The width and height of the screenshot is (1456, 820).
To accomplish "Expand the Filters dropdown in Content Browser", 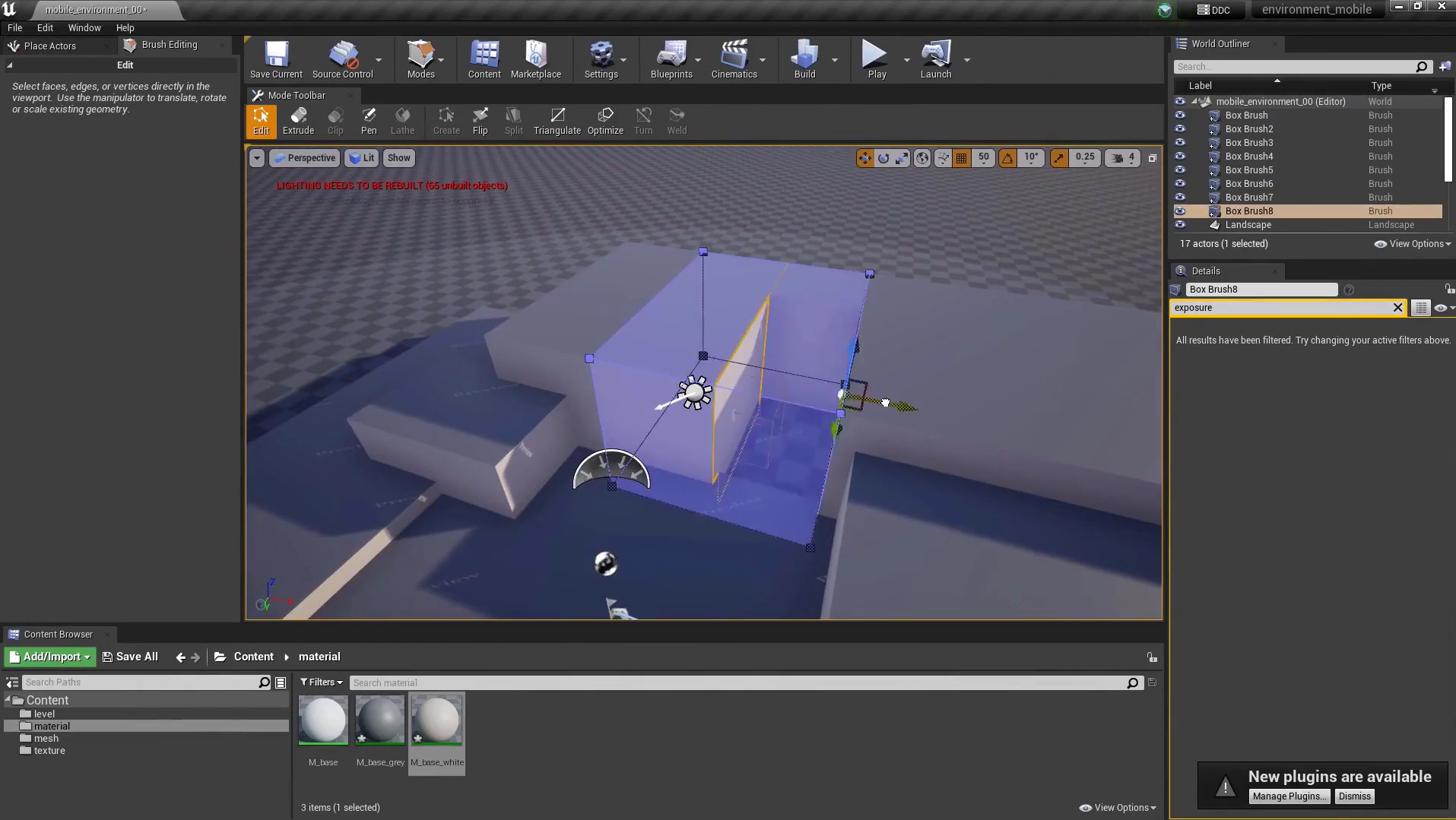I will pos(321,682).
